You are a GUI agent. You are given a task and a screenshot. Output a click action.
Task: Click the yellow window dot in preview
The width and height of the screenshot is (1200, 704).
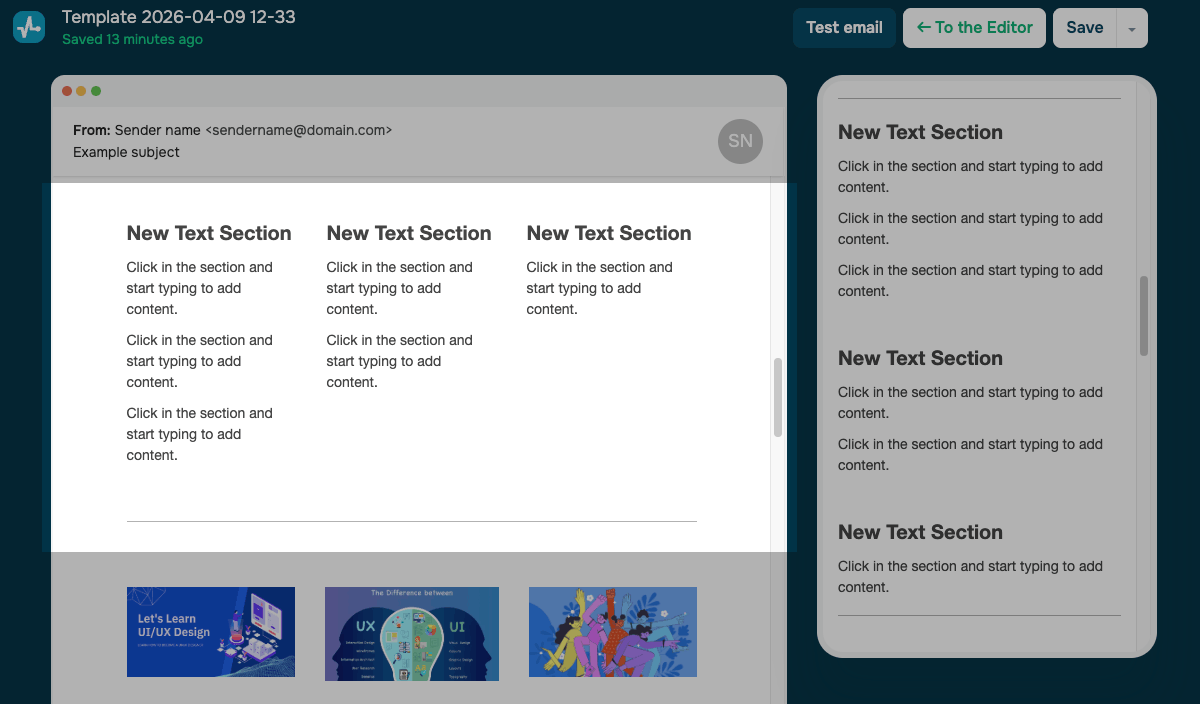point(81,91)
